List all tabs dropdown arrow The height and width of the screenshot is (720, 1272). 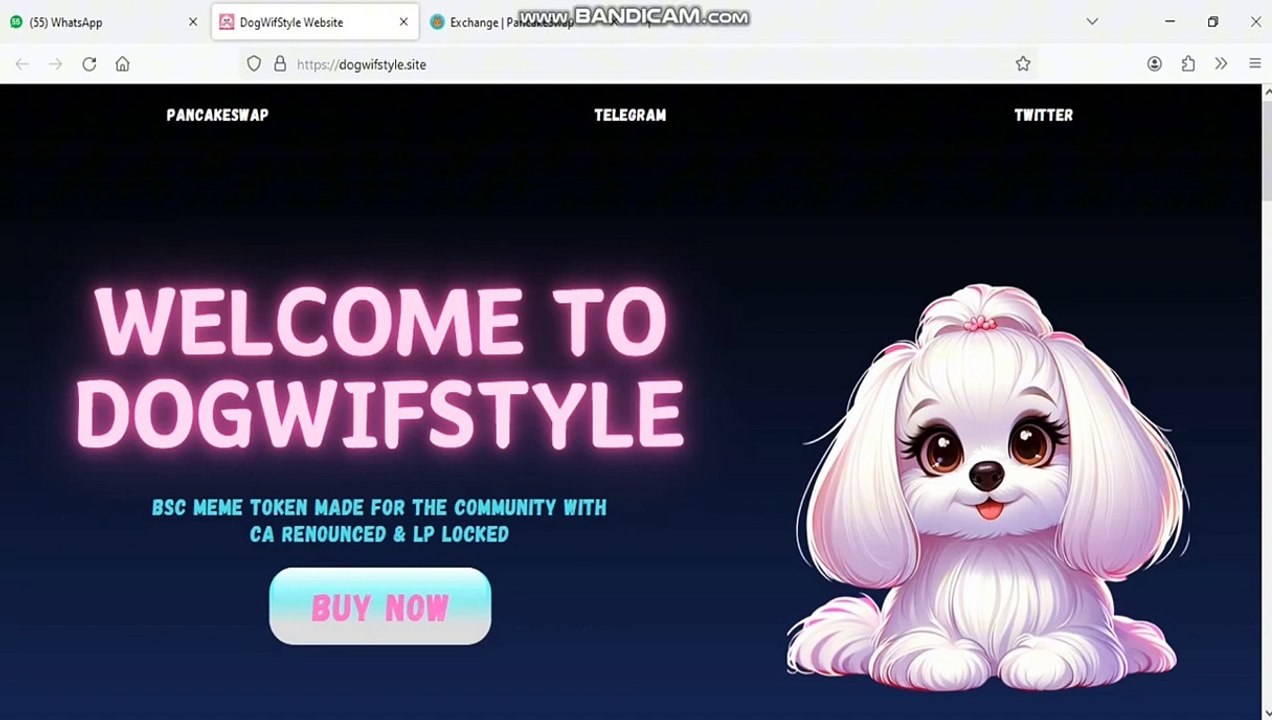click(1092, 21)
